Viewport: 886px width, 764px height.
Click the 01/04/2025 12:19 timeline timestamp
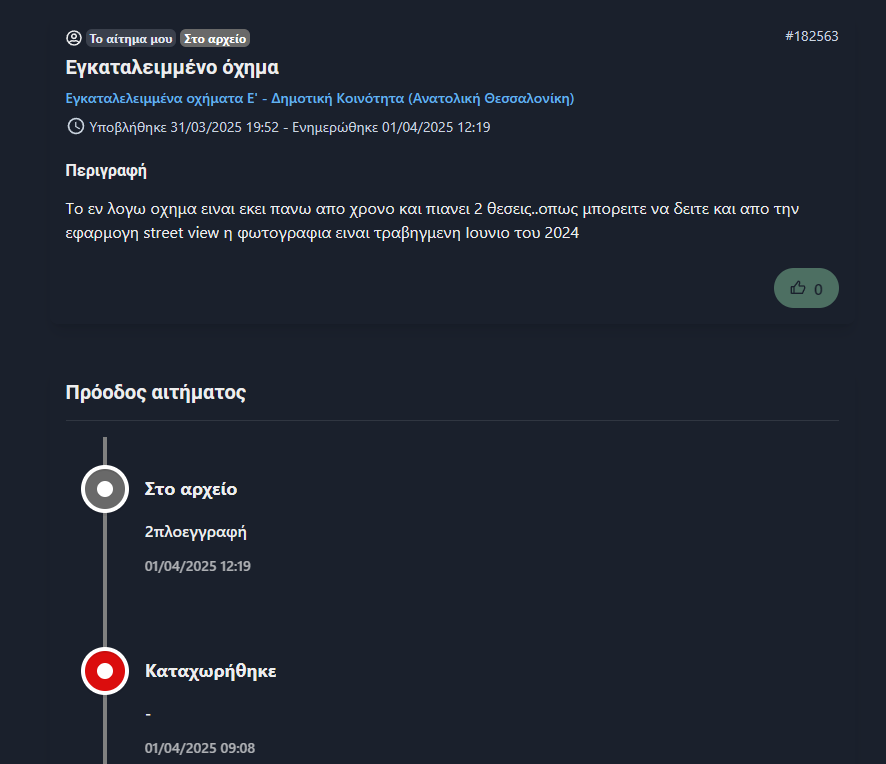[x=198, y=566]
